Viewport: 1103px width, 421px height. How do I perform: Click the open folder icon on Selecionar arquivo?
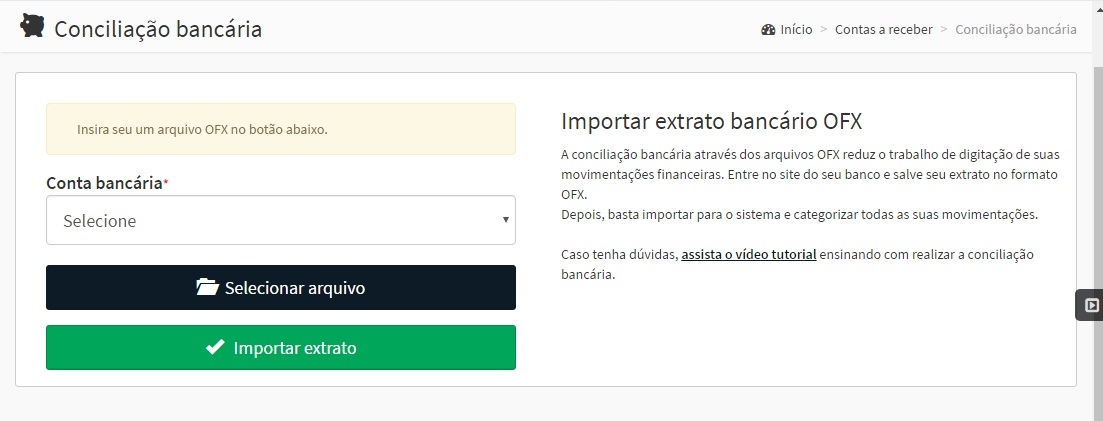coord(208,287)
